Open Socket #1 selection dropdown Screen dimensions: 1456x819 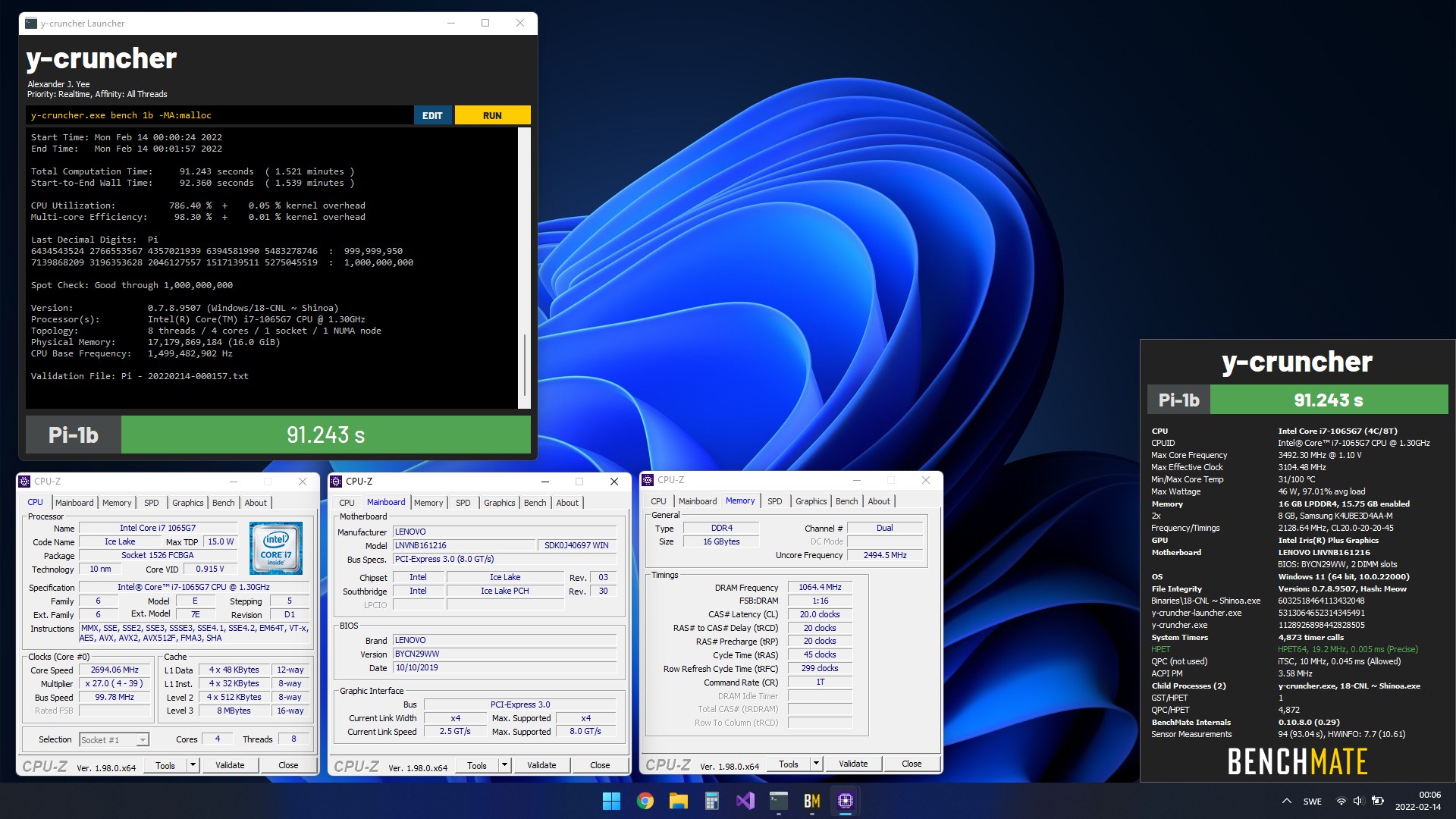tap(115, 739)
